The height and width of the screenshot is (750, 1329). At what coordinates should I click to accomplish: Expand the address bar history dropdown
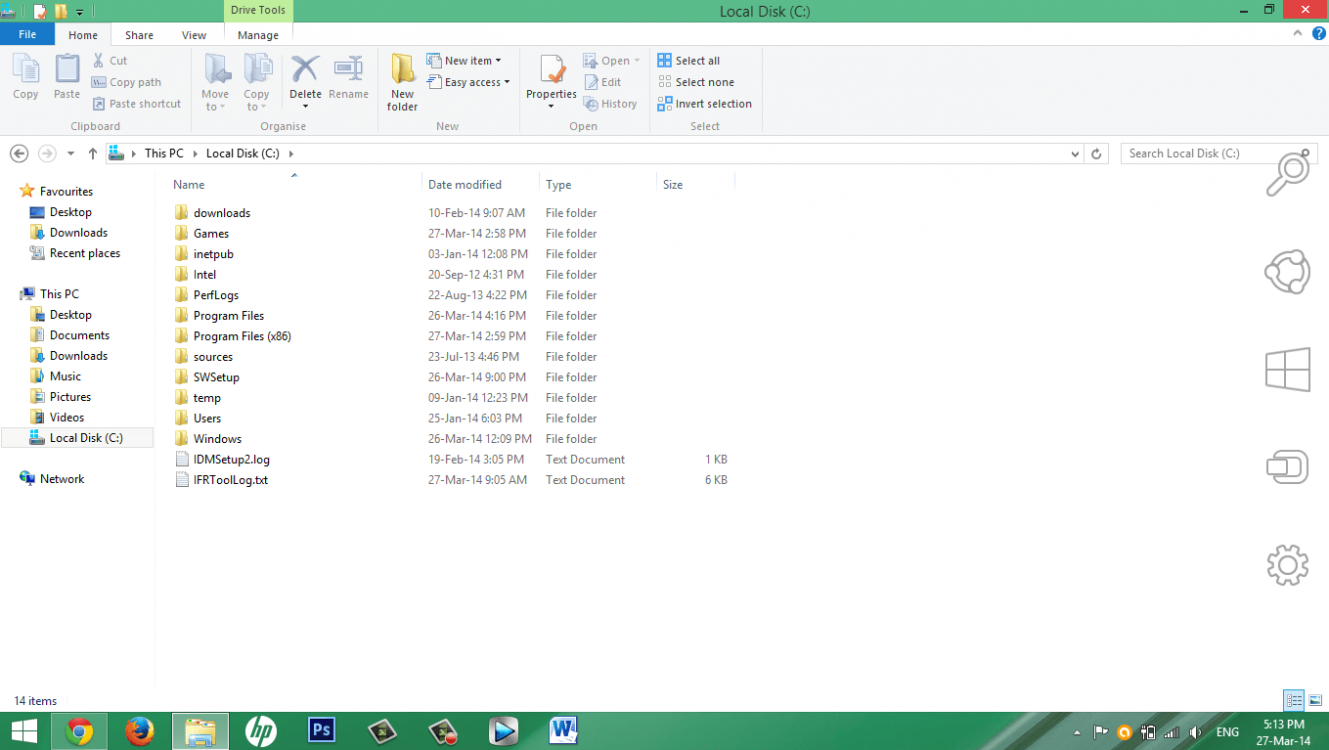pos(1075,154)
